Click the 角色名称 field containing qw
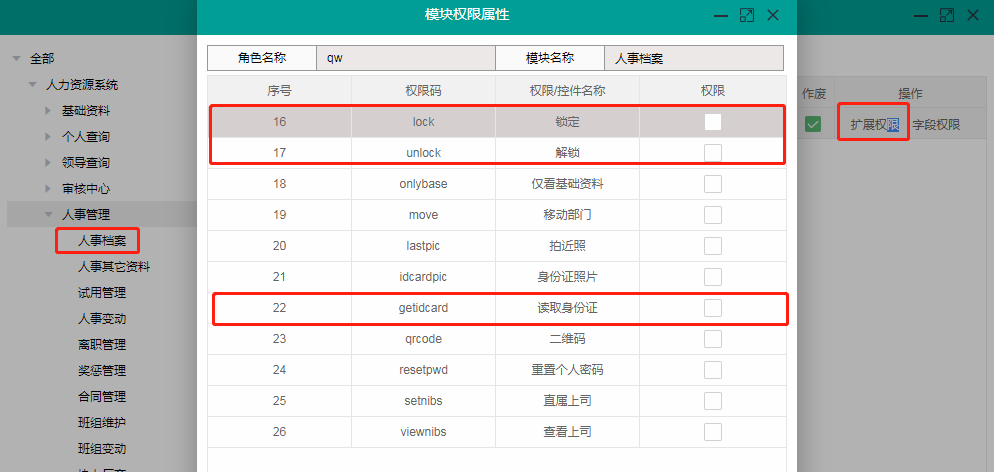This screenshot has height=472, width=994. [405, 58]
